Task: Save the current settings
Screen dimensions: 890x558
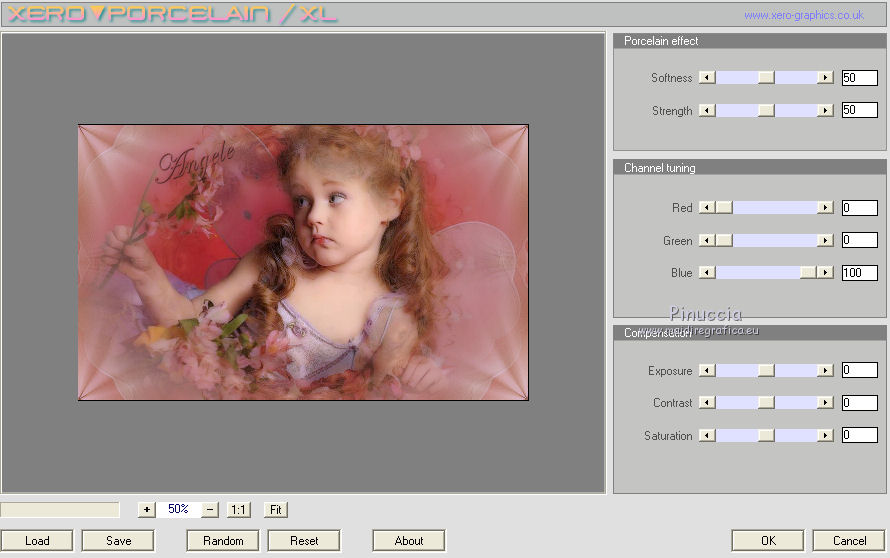Action: tap(118, 540)
